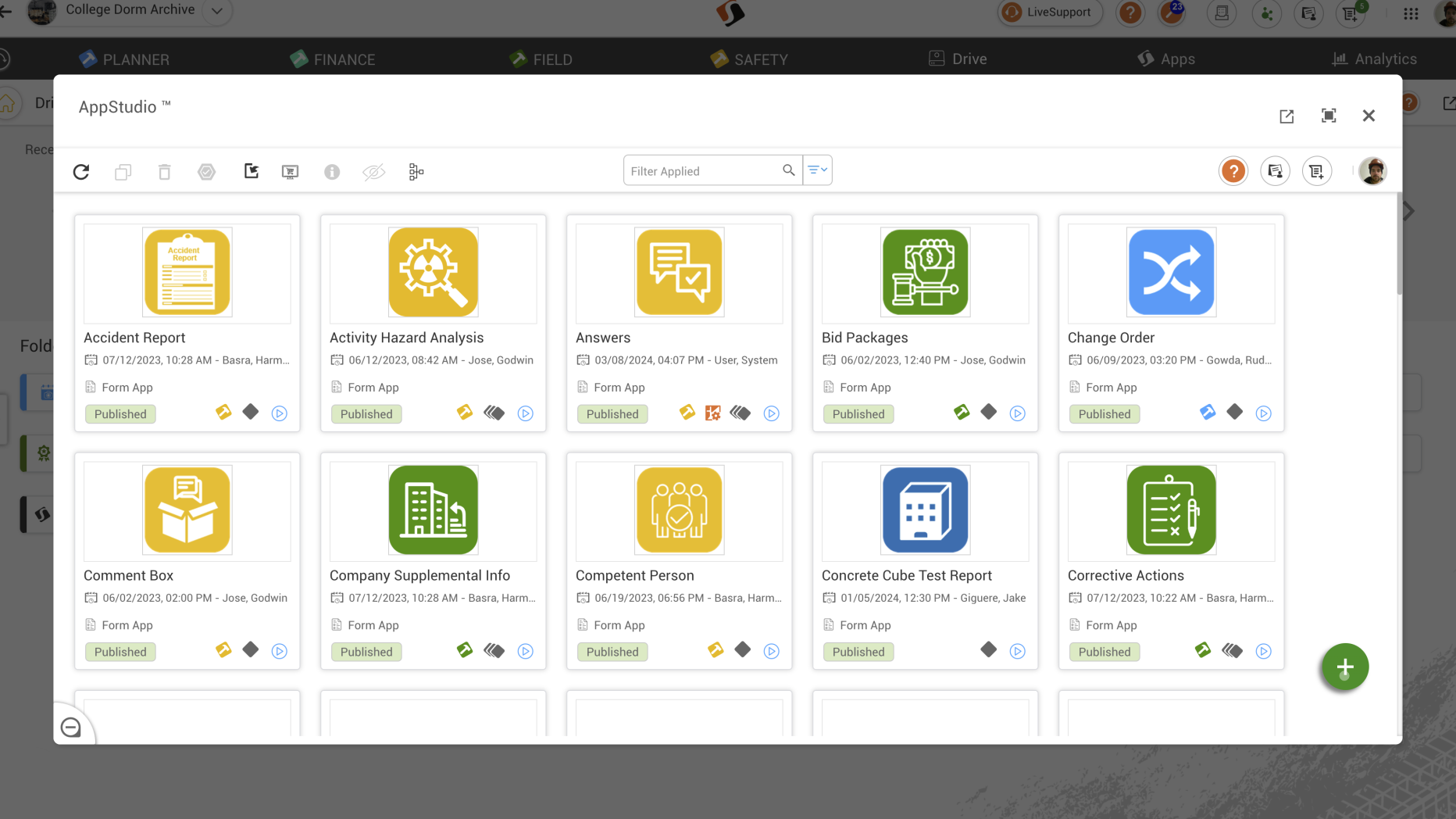Click the search magnifier icon
This screenshot has height=819, width=1456.
point(788,170)
